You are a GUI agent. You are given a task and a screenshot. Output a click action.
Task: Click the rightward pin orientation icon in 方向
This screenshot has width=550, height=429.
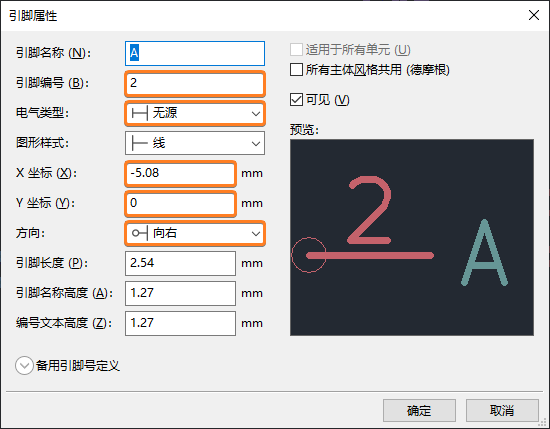[139, 233]
